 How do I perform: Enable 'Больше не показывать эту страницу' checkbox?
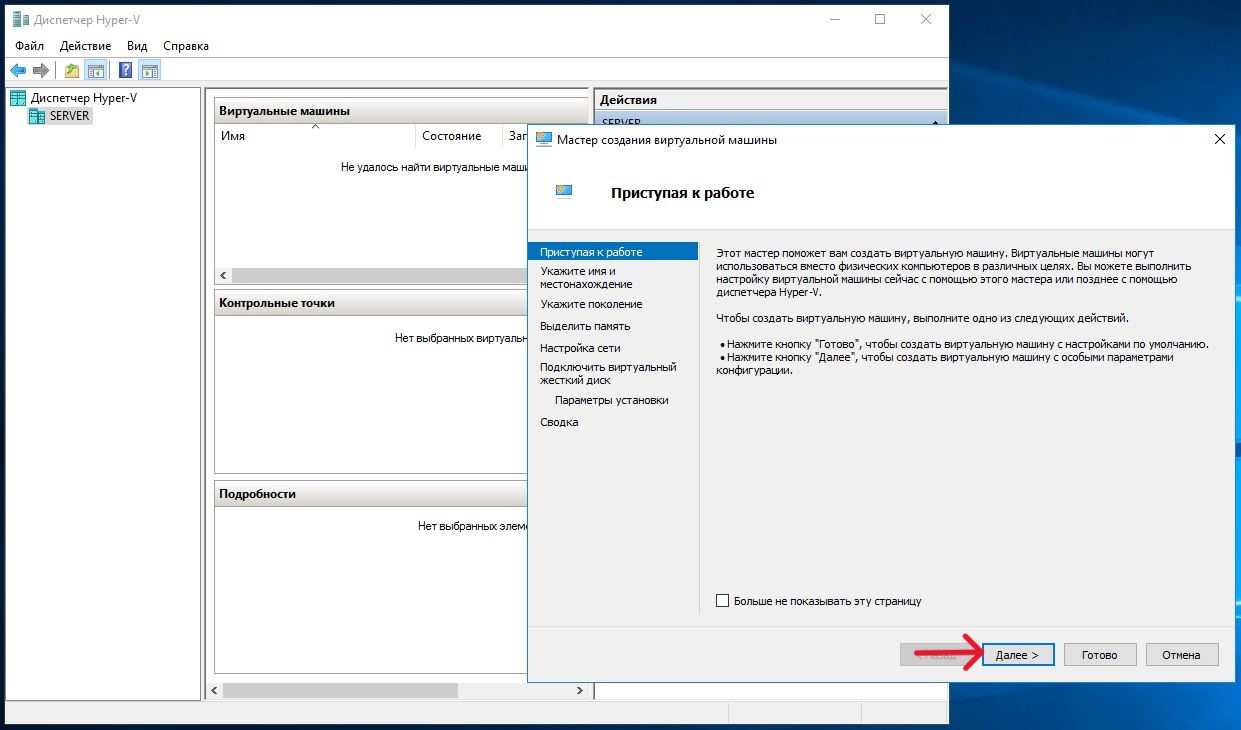click(723, 601)
